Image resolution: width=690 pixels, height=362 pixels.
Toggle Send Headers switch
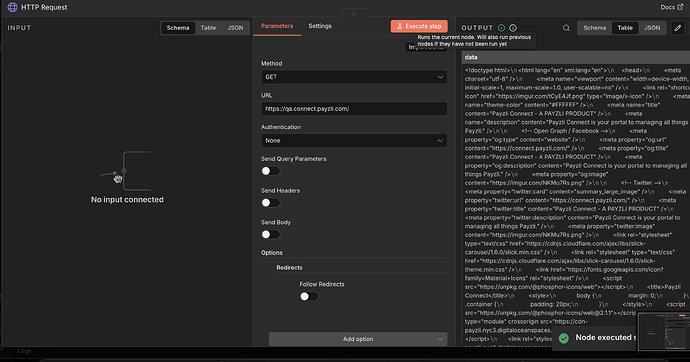271,203
